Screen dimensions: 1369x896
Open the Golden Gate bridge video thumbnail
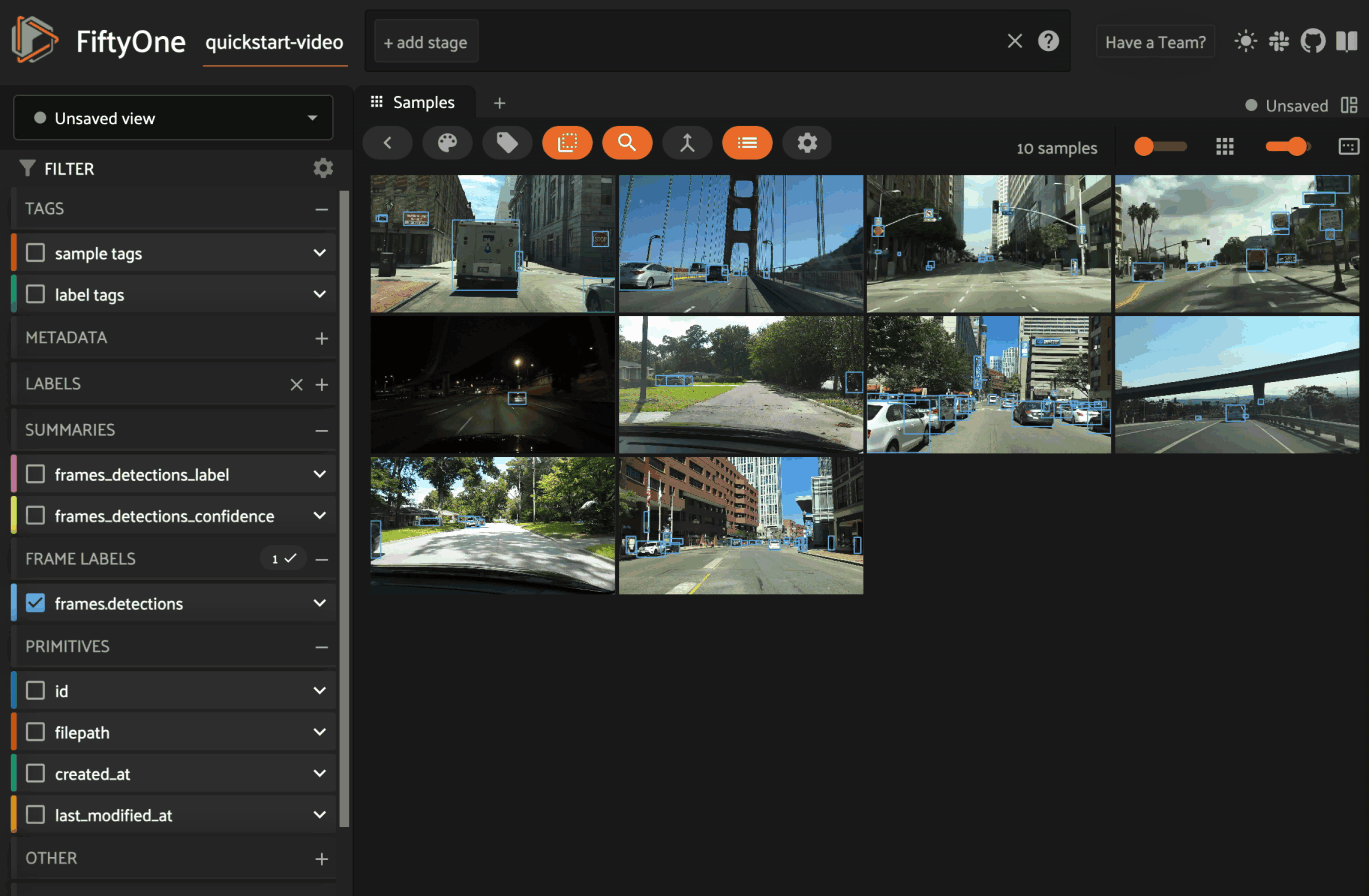coord(741,244)
